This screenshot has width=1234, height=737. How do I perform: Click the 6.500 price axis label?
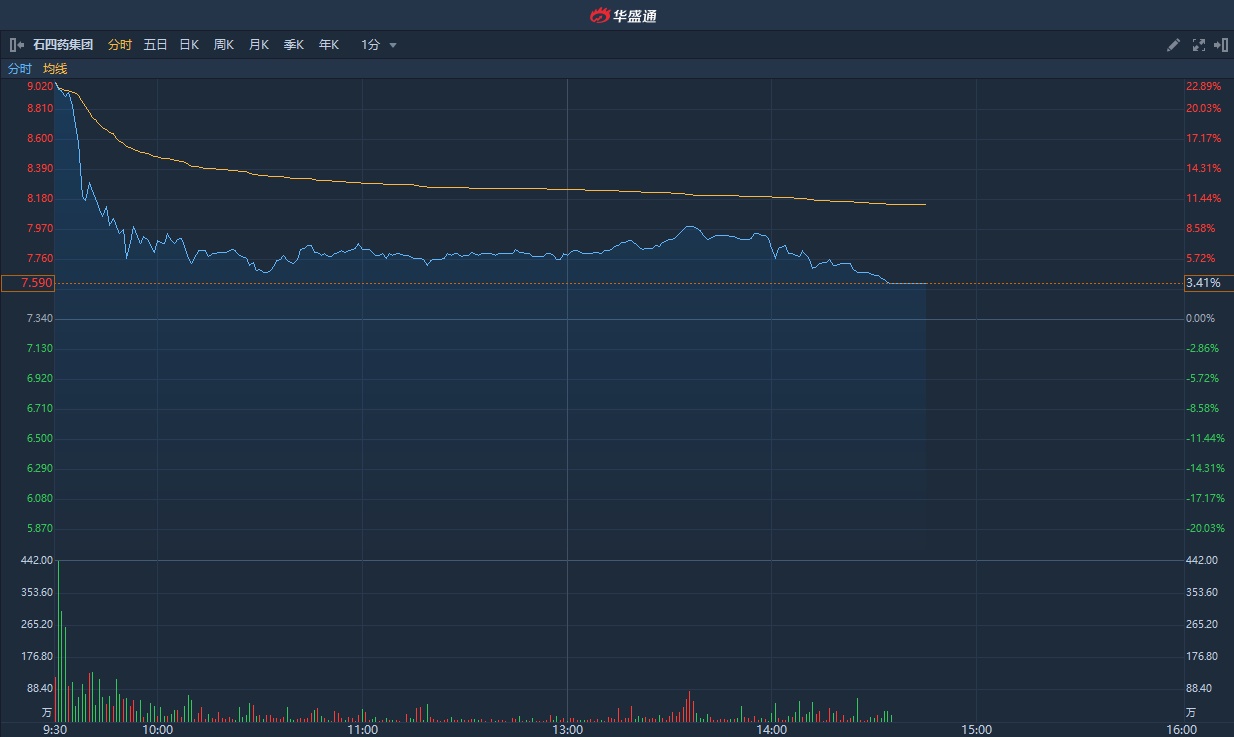click(40, 438)
